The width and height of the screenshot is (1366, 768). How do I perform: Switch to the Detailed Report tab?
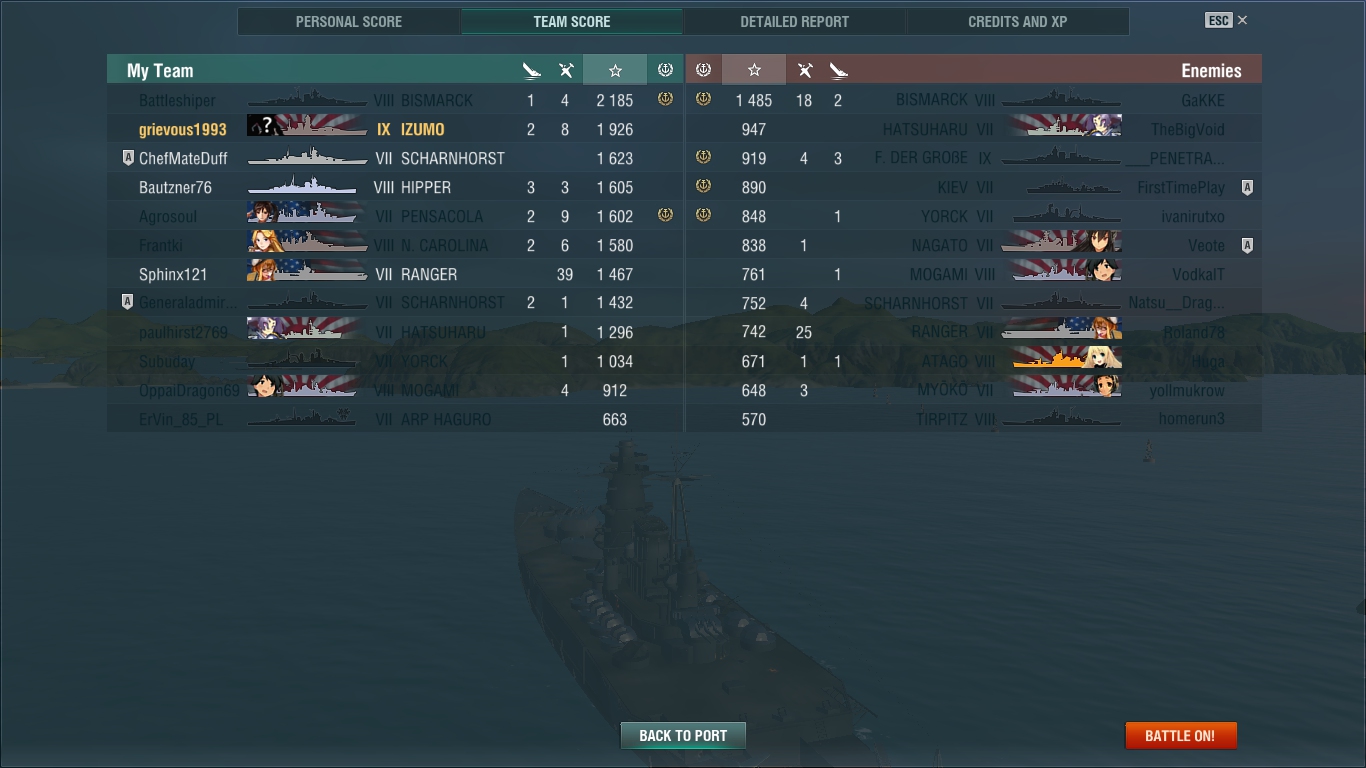pos(795,21)
